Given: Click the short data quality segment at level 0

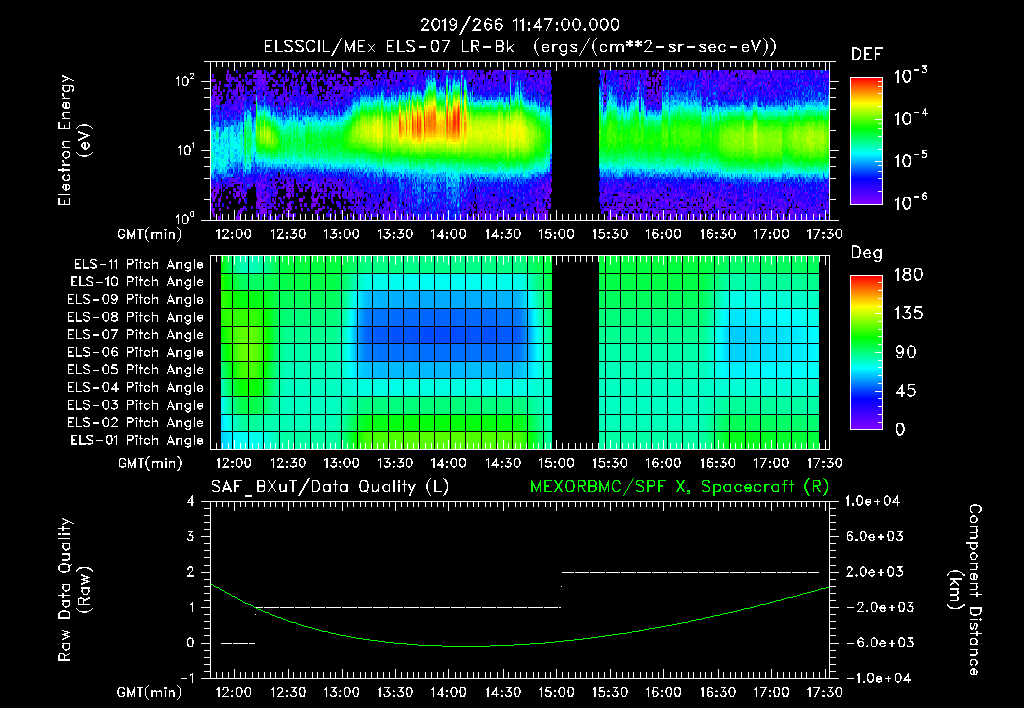Looking at the screenshot, I should point(238,643).
